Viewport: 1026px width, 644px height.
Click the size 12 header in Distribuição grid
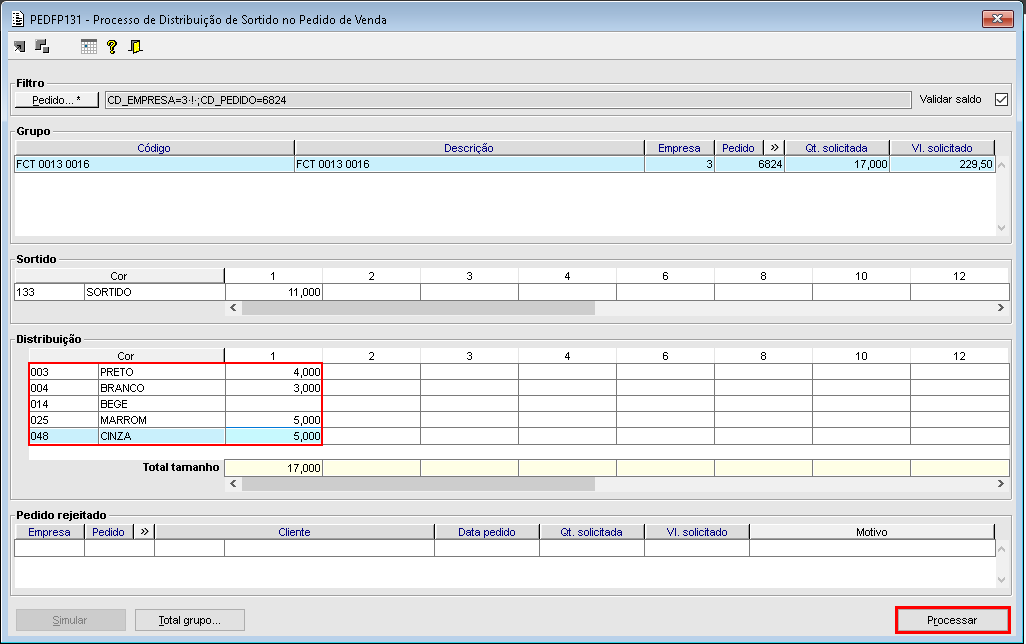point(959,356)
